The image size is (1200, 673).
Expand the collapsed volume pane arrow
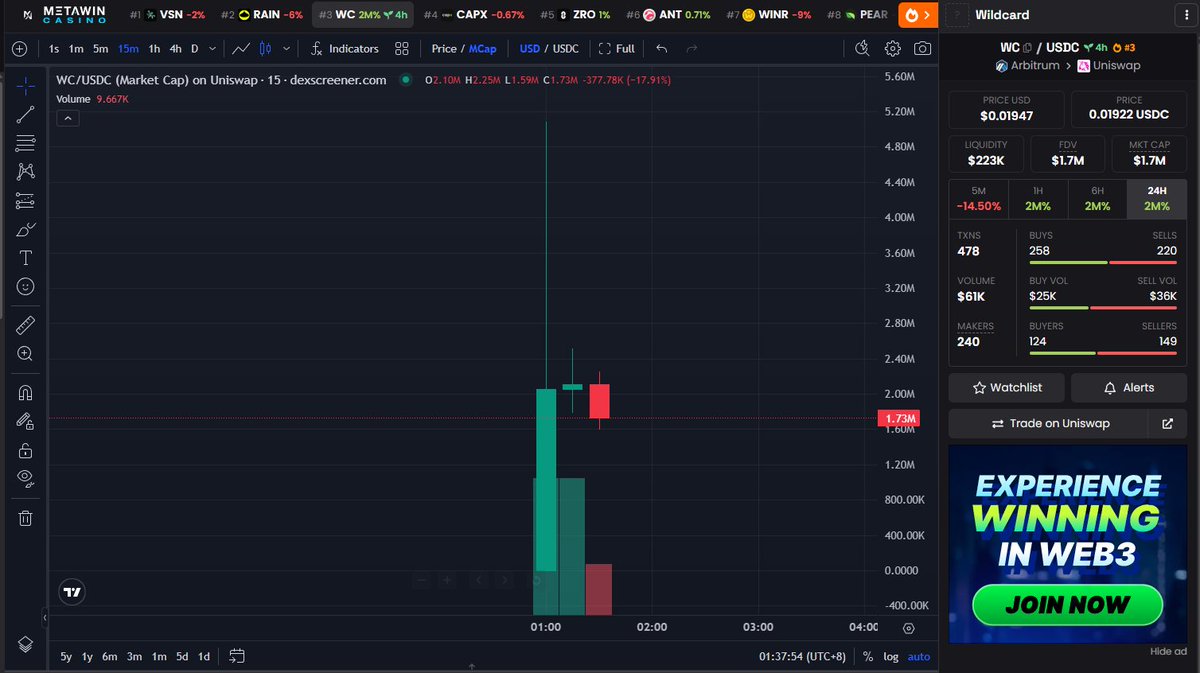(x=67, y=117)
